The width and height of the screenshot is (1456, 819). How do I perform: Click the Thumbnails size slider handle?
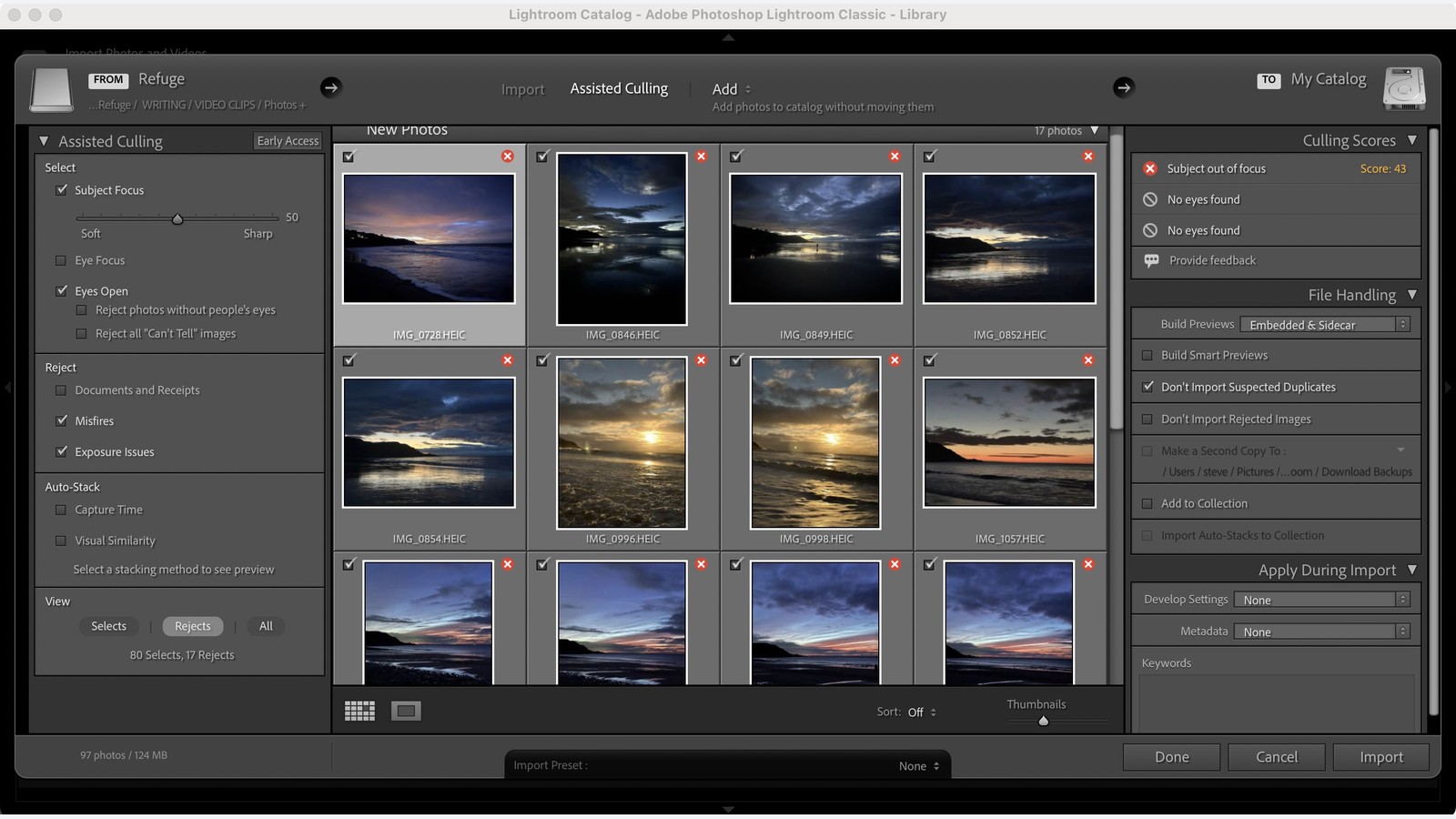pyautogui.click(x=1044, y=721)
